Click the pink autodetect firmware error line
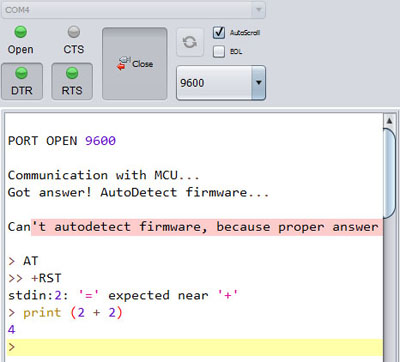This screenshot has width=400, height=362. click(x=195, y=227)
